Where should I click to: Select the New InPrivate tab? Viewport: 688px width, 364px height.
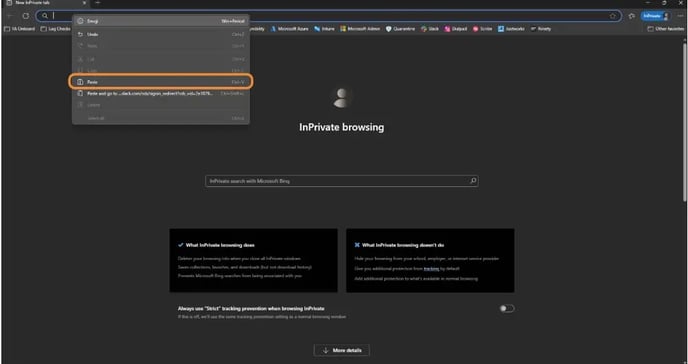click(46, 3)
